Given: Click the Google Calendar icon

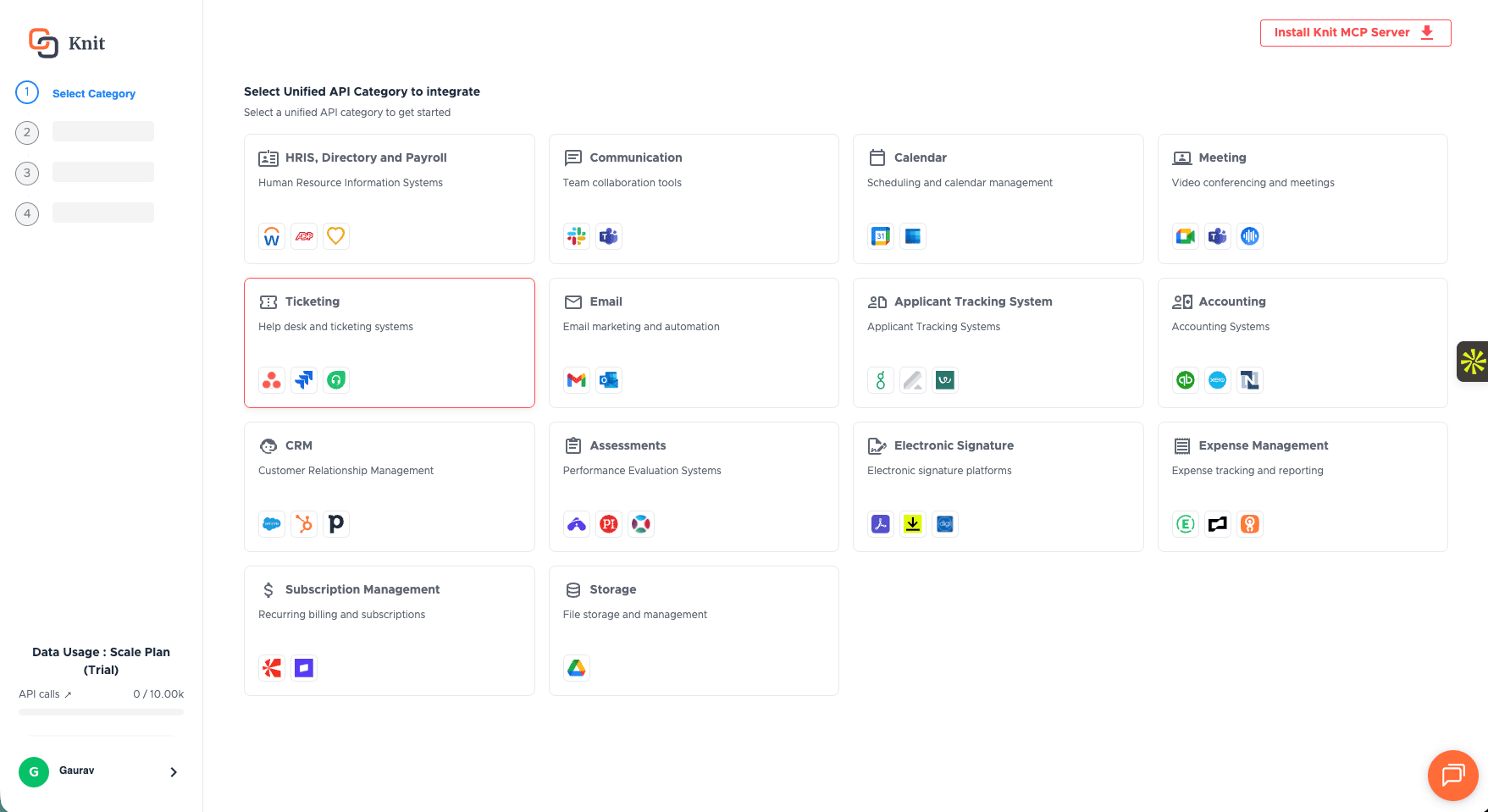Looking at the screenshot, I should (881, 236).
